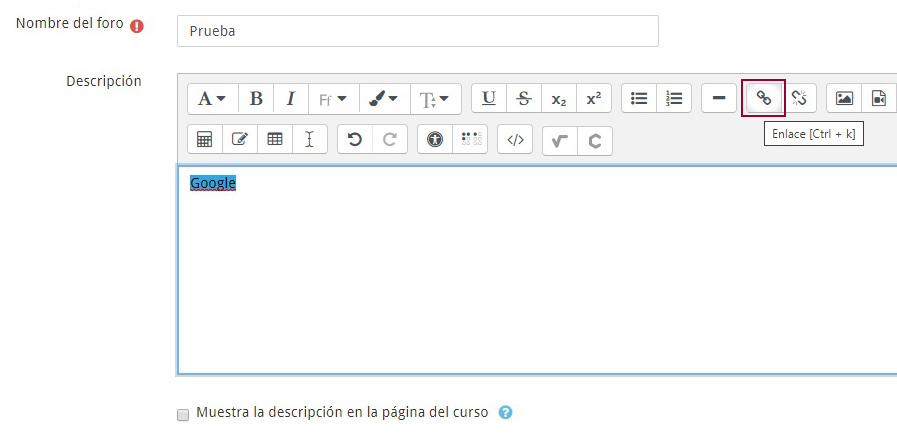Open help for Muestra la descripción
897x438 pixels.
pyautogui.click(x=505, y=412)
